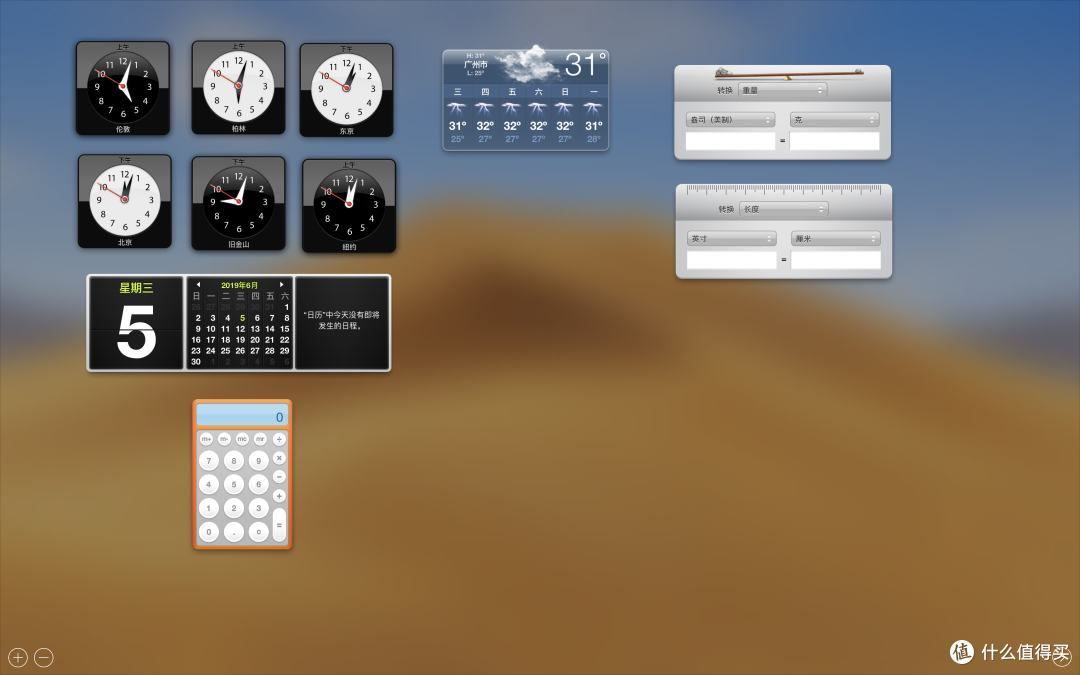Viewport: 1080px width, 675px height.
Task: Click the 7 key on calculator
Action: (x=209, y=461)
